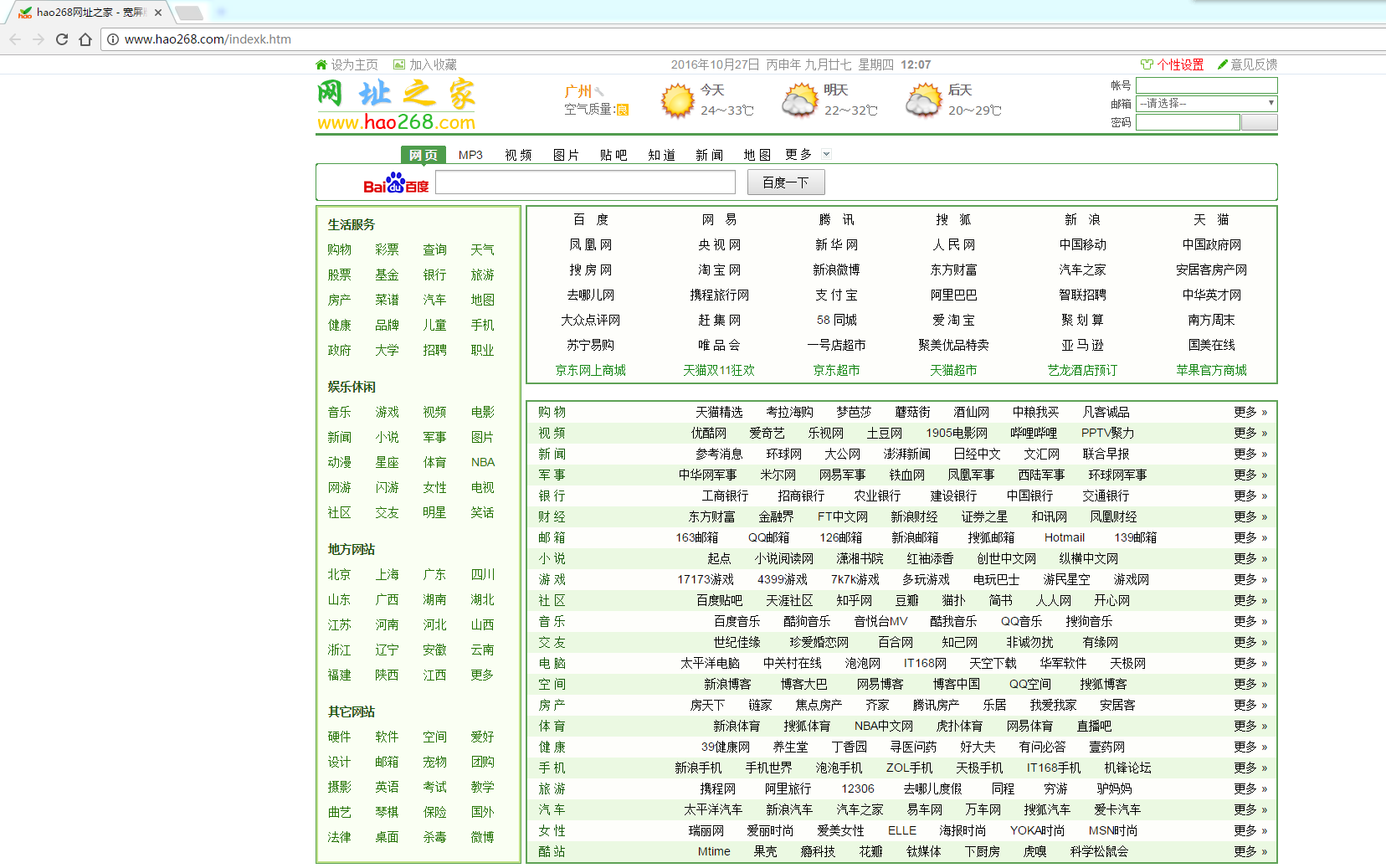Click the browser forward arrow
The width and height of the screenshot is (1386, 868).
click(38, 39)
